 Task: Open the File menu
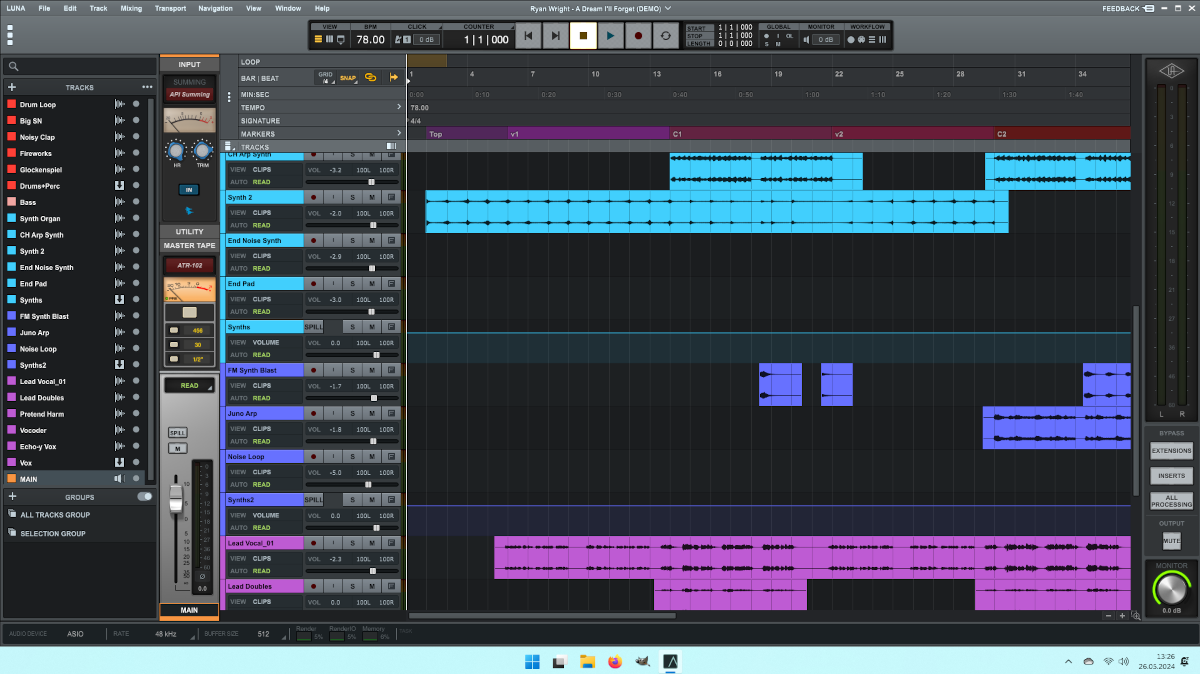pyautogui.click(x=44, y=8)
